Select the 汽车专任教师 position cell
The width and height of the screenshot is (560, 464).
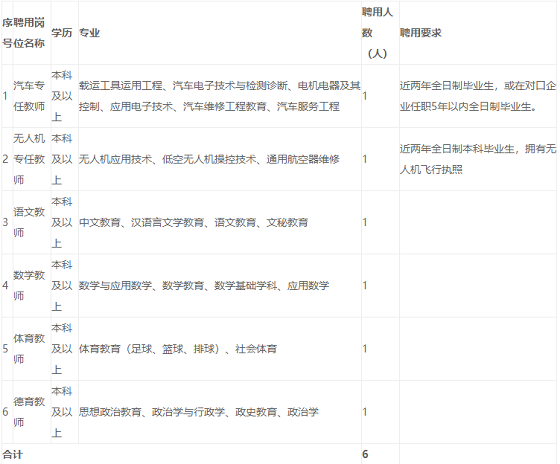[29, 96]
